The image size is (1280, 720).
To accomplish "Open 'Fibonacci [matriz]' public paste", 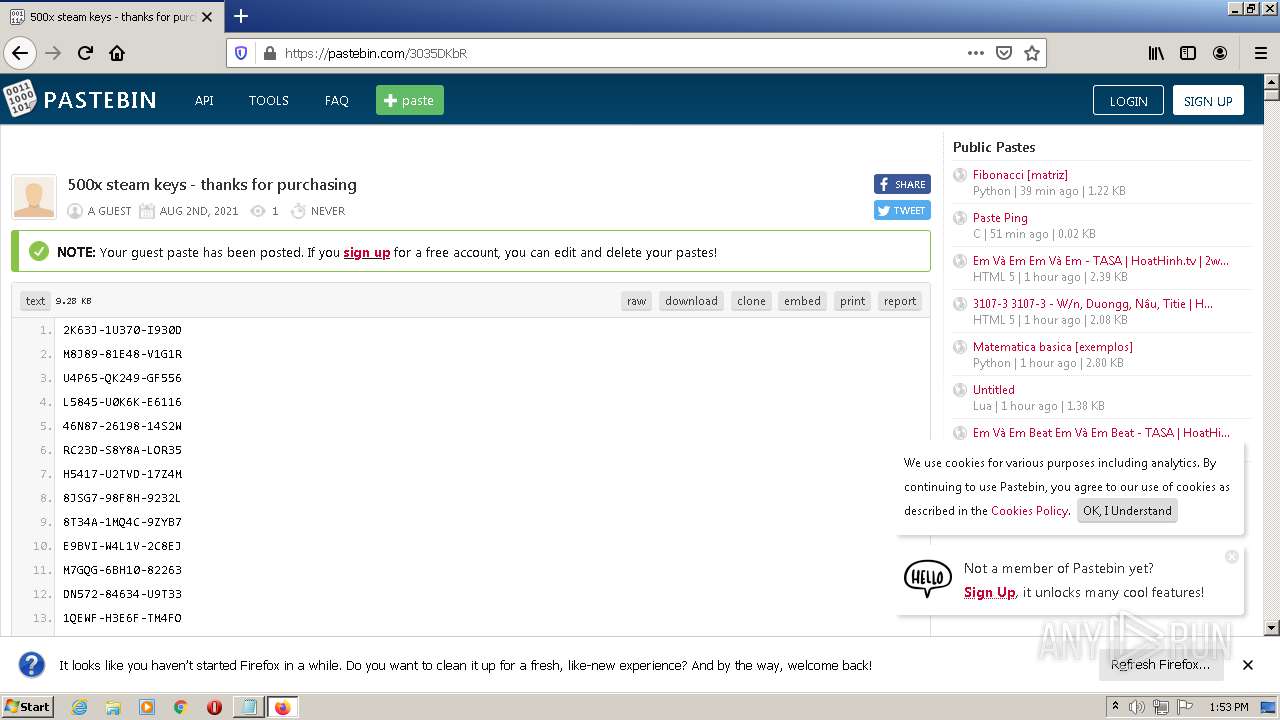I will pyautogui.click(x=1020, y=174).
